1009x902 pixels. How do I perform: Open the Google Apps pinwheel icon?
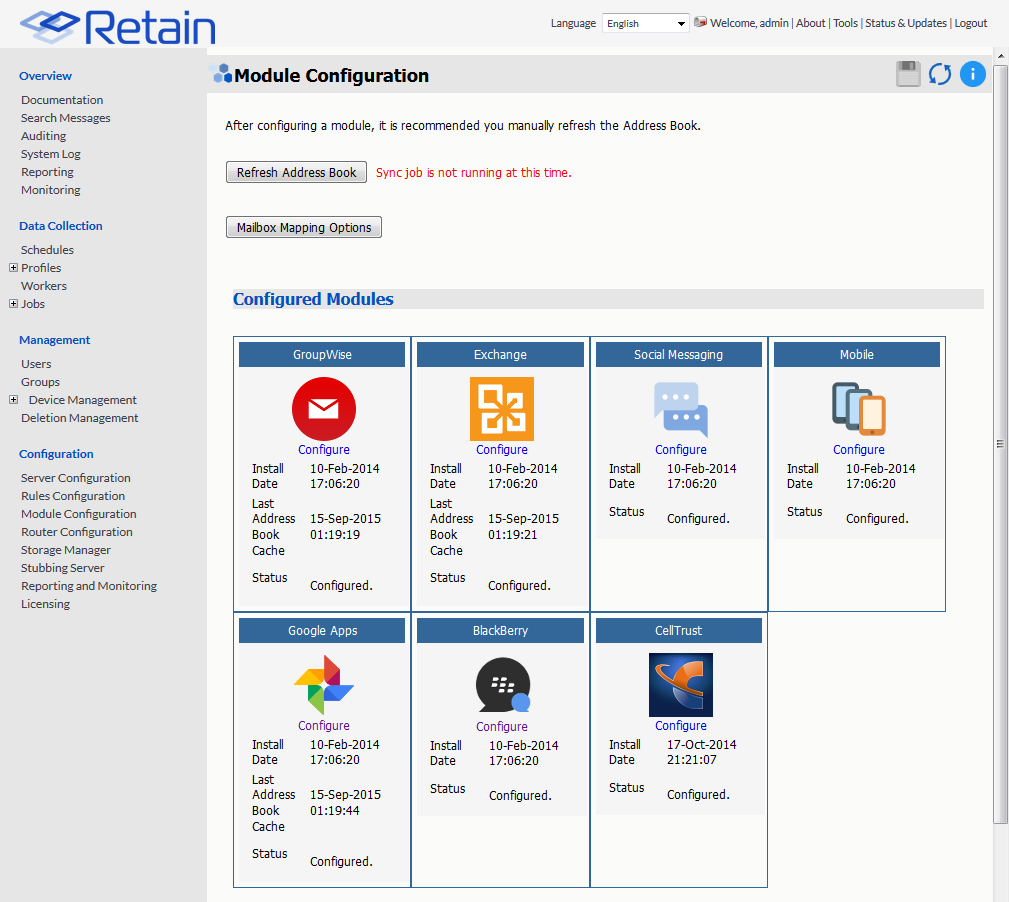(323, 685)
